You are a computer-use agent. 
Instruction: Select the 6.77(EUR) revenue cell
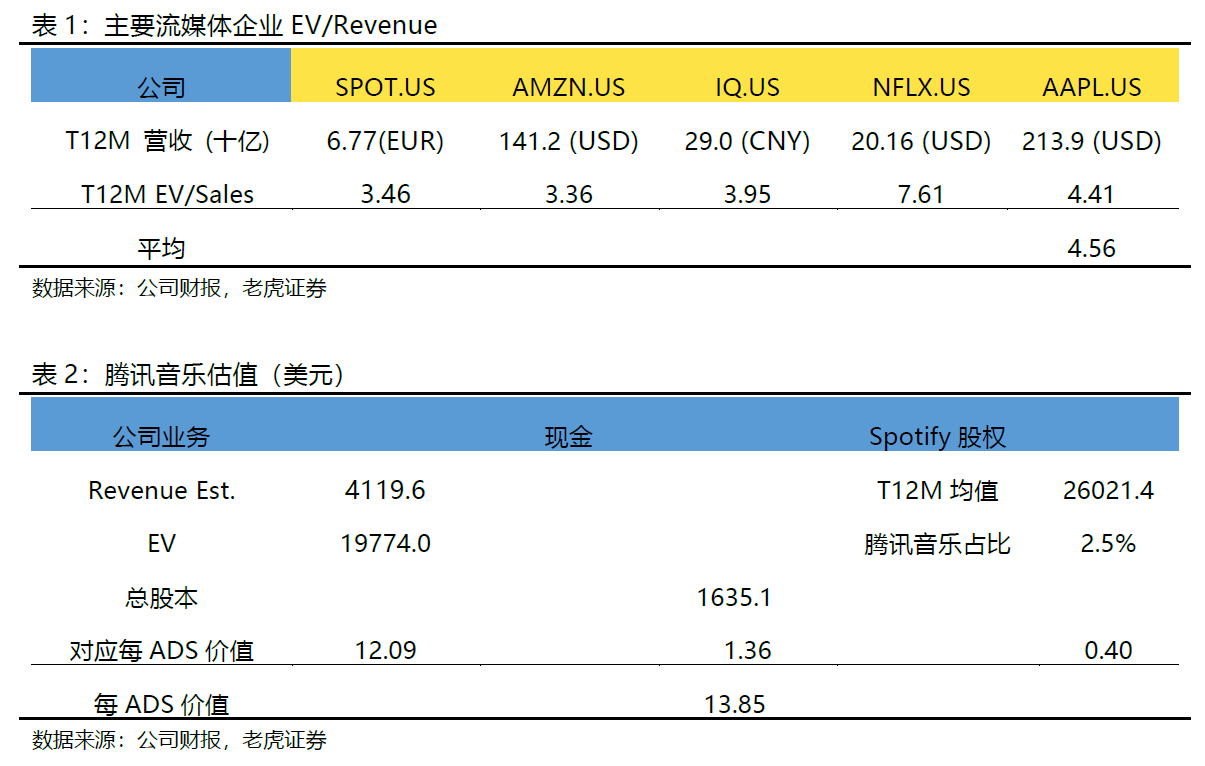click(385, 141)
